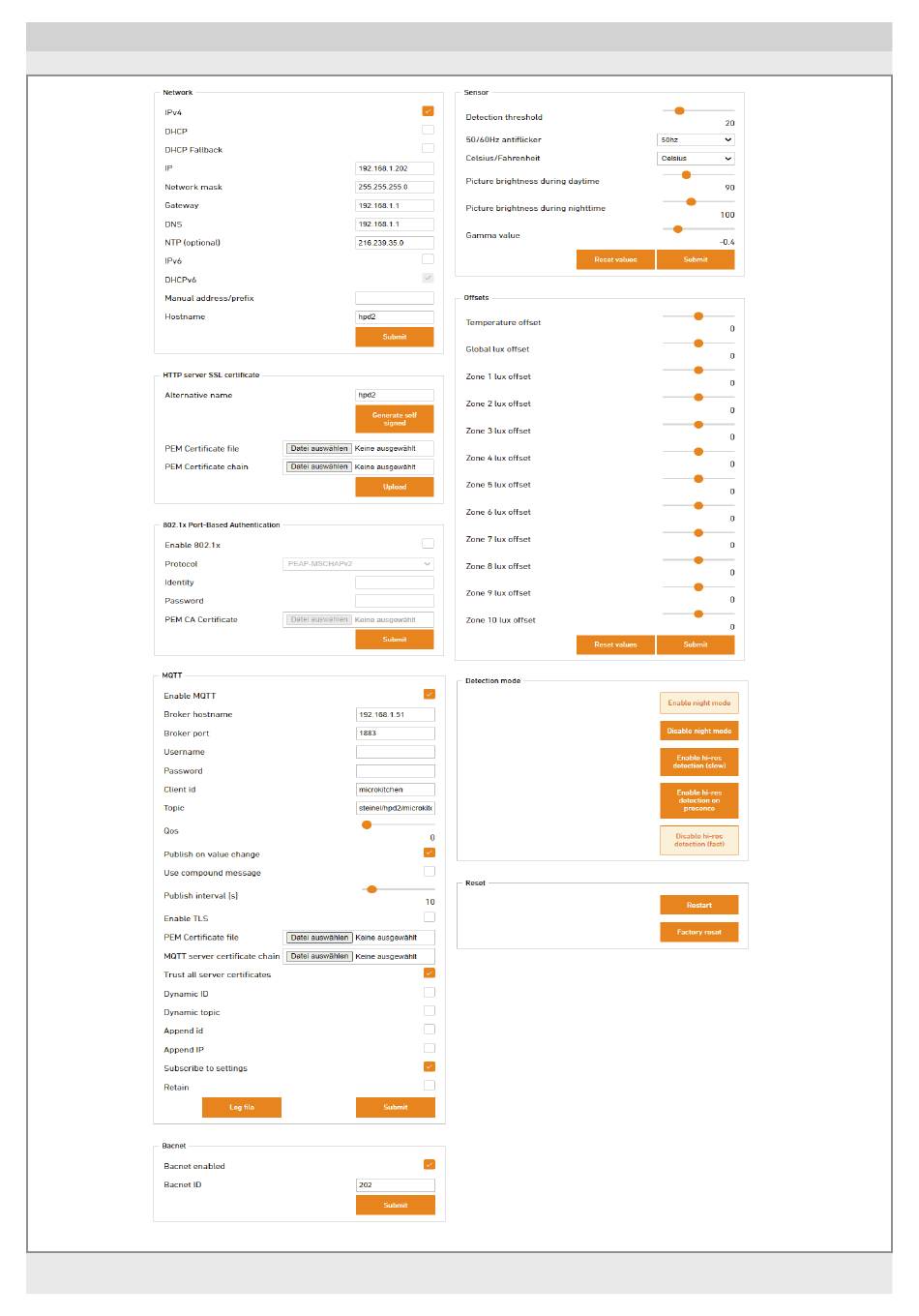Click the Temperature offset slider
The width and height of the screenshot is (919, 1316).
[x=698, y=316]
